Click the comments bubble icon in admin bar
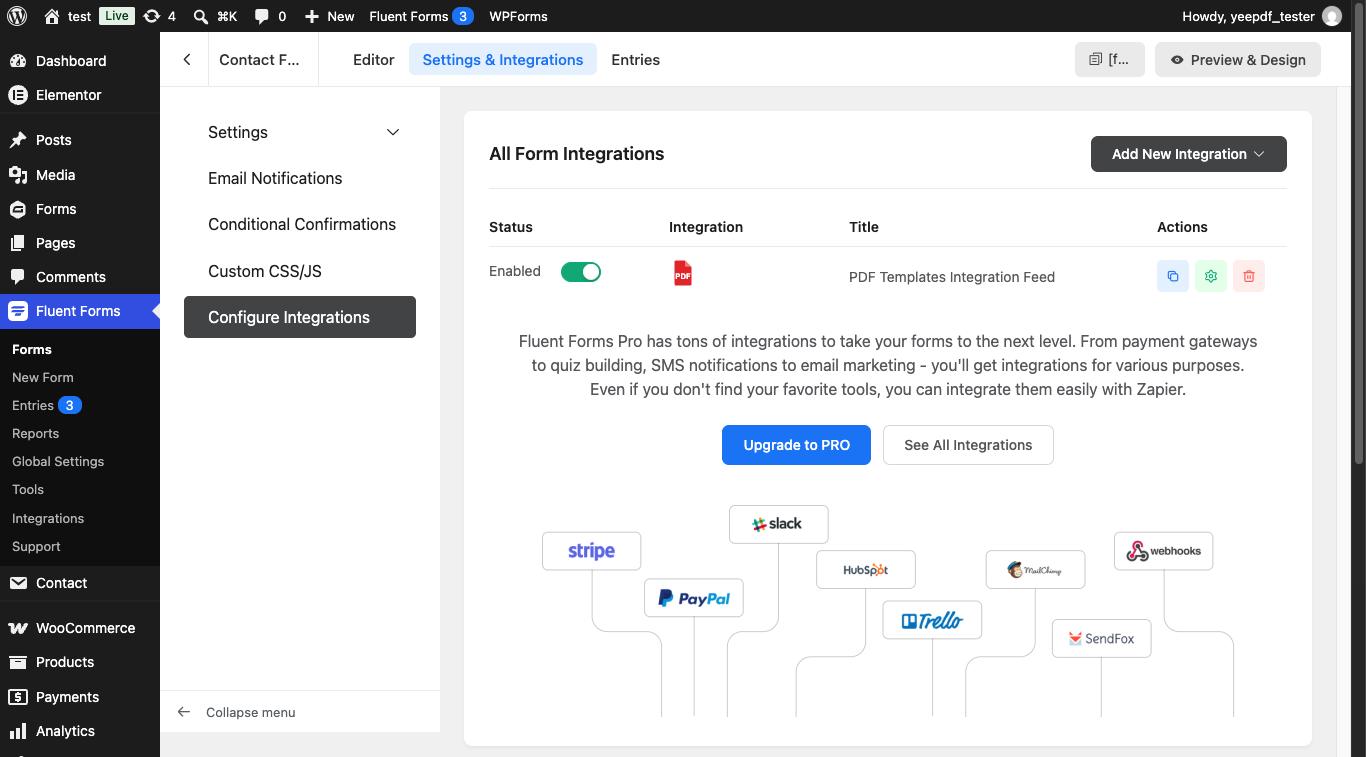The width and height of the screenshot is (1366, 757). [x=261, y=17]
